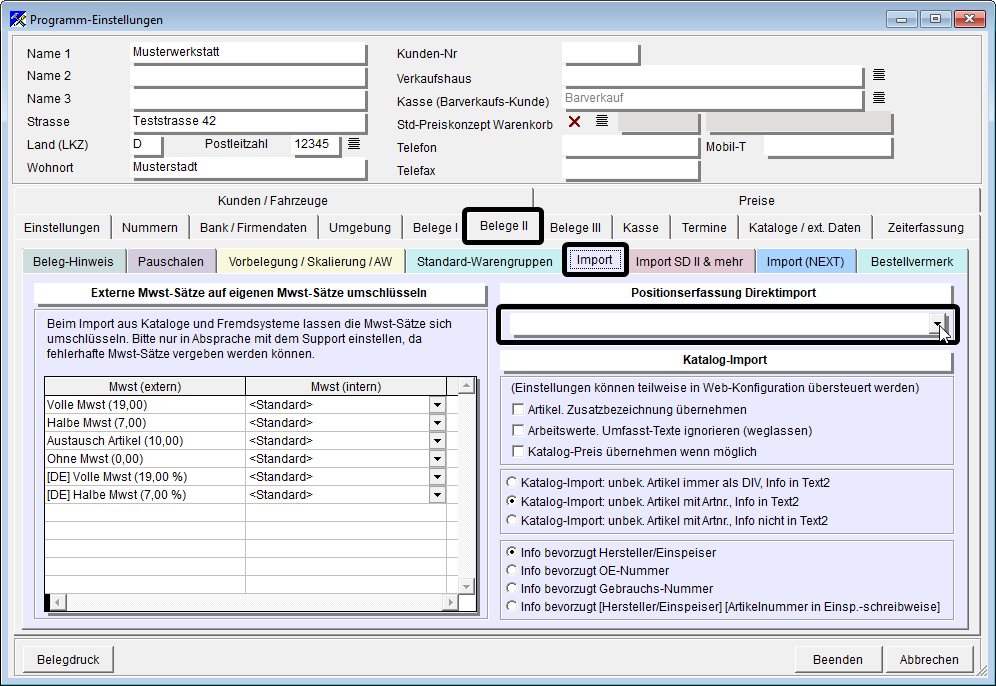Click the Belegdruck button
This screenshot has height=686, width=996.
tap(68, 659)
